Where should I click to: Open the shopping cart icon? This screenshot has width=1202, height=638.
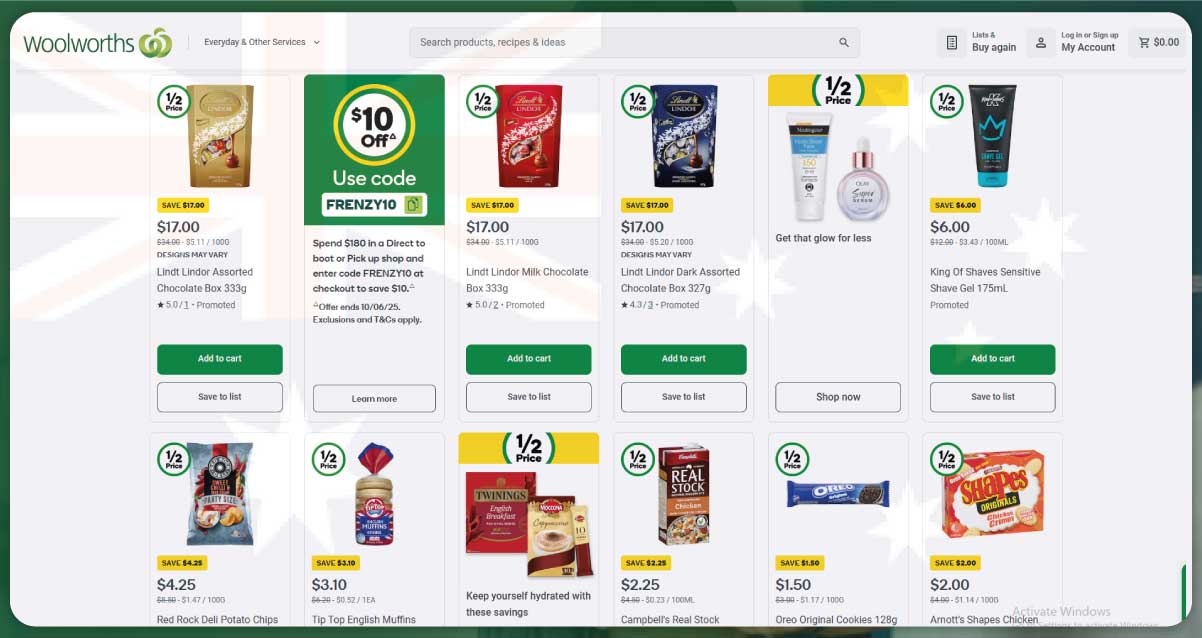1144,43
